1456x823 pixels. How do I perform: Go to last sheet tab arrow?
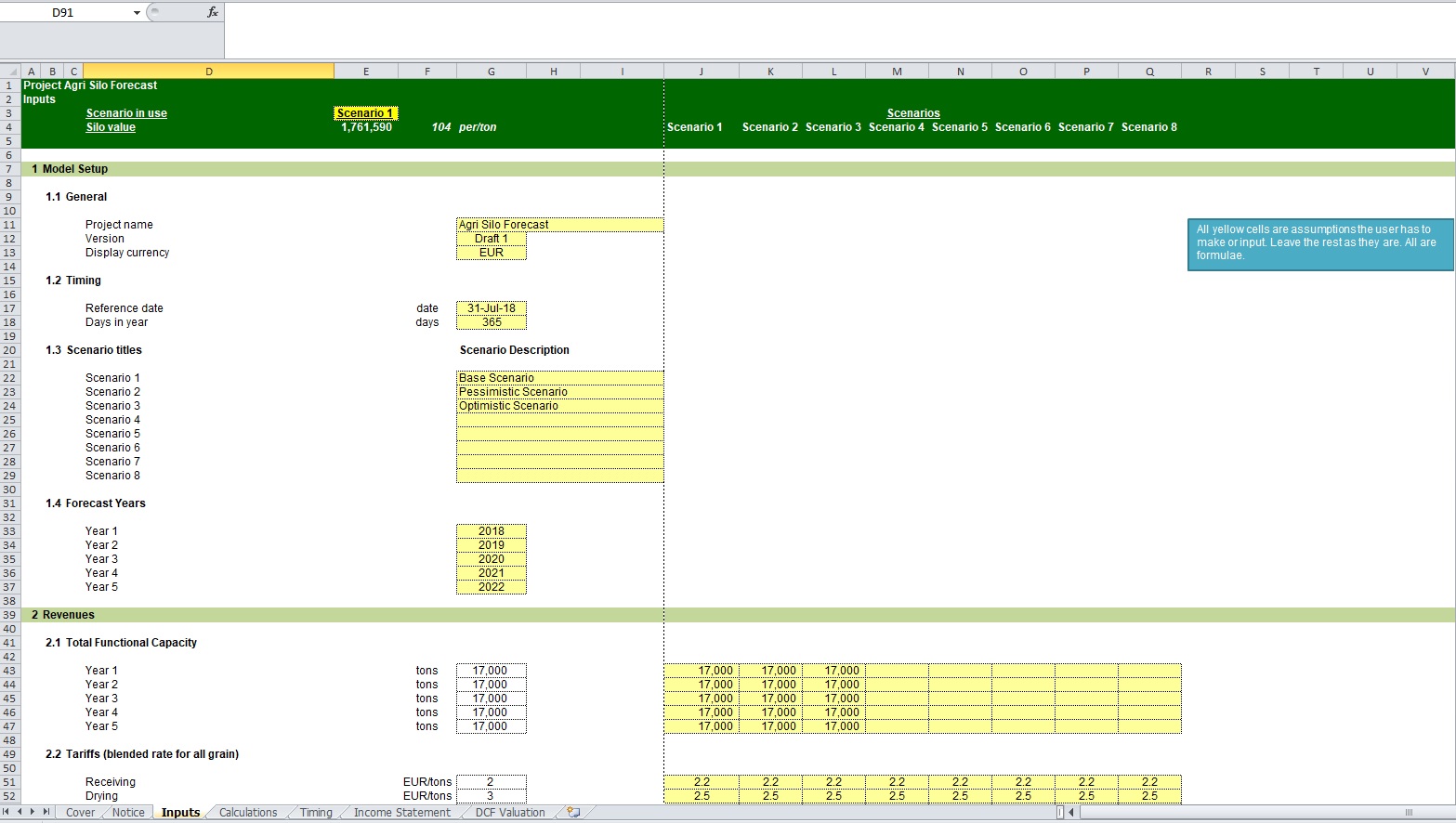tap(46, 812)
